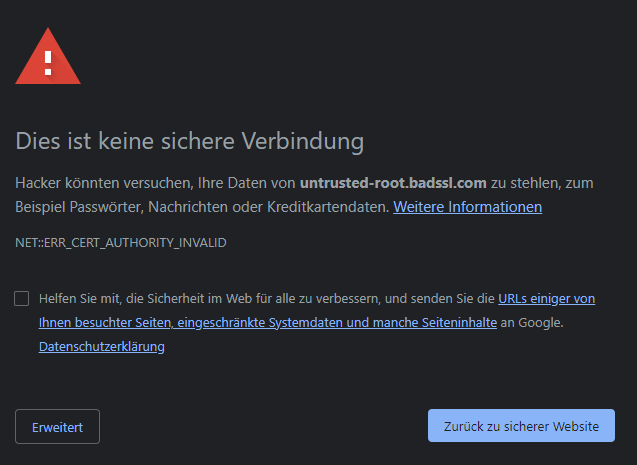The image size is (637, 465).
Task: Click the 'Ihnen besuchter Seiten' link portion
Action: point(105,323)
